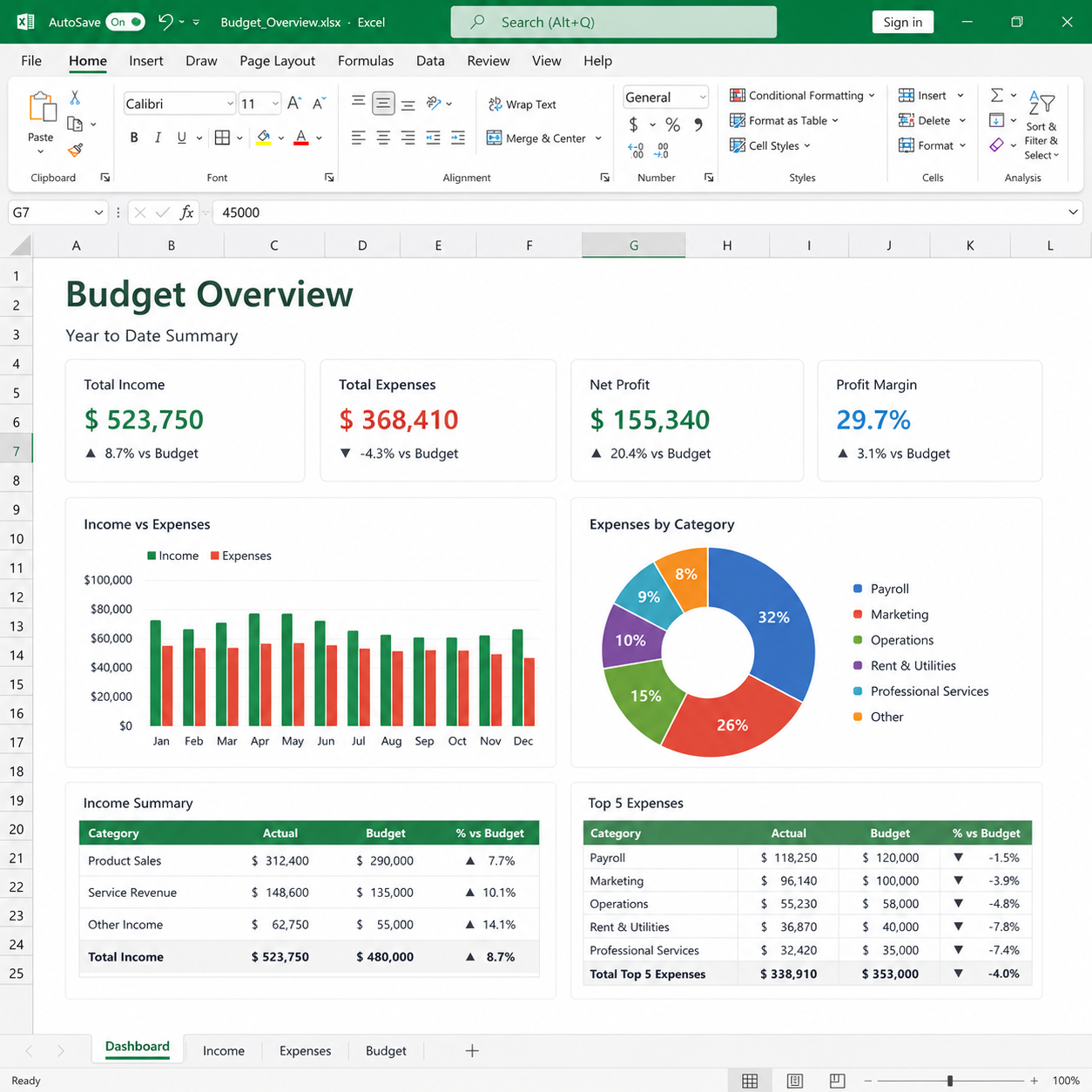This screenshot has height=1092, width=1092.
Task: Click Increase Decimal icon
Action: point(636,151)
